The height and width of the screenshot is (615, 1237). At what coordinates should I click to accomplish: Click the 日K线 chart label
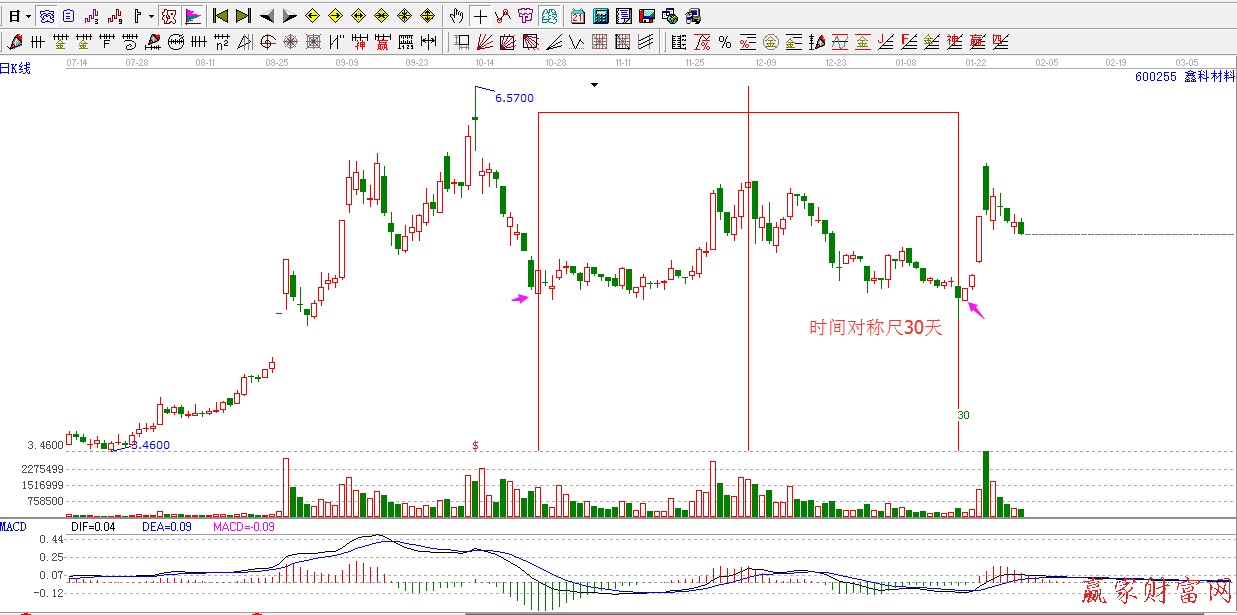pyautogui.click(x=16, y=68)
